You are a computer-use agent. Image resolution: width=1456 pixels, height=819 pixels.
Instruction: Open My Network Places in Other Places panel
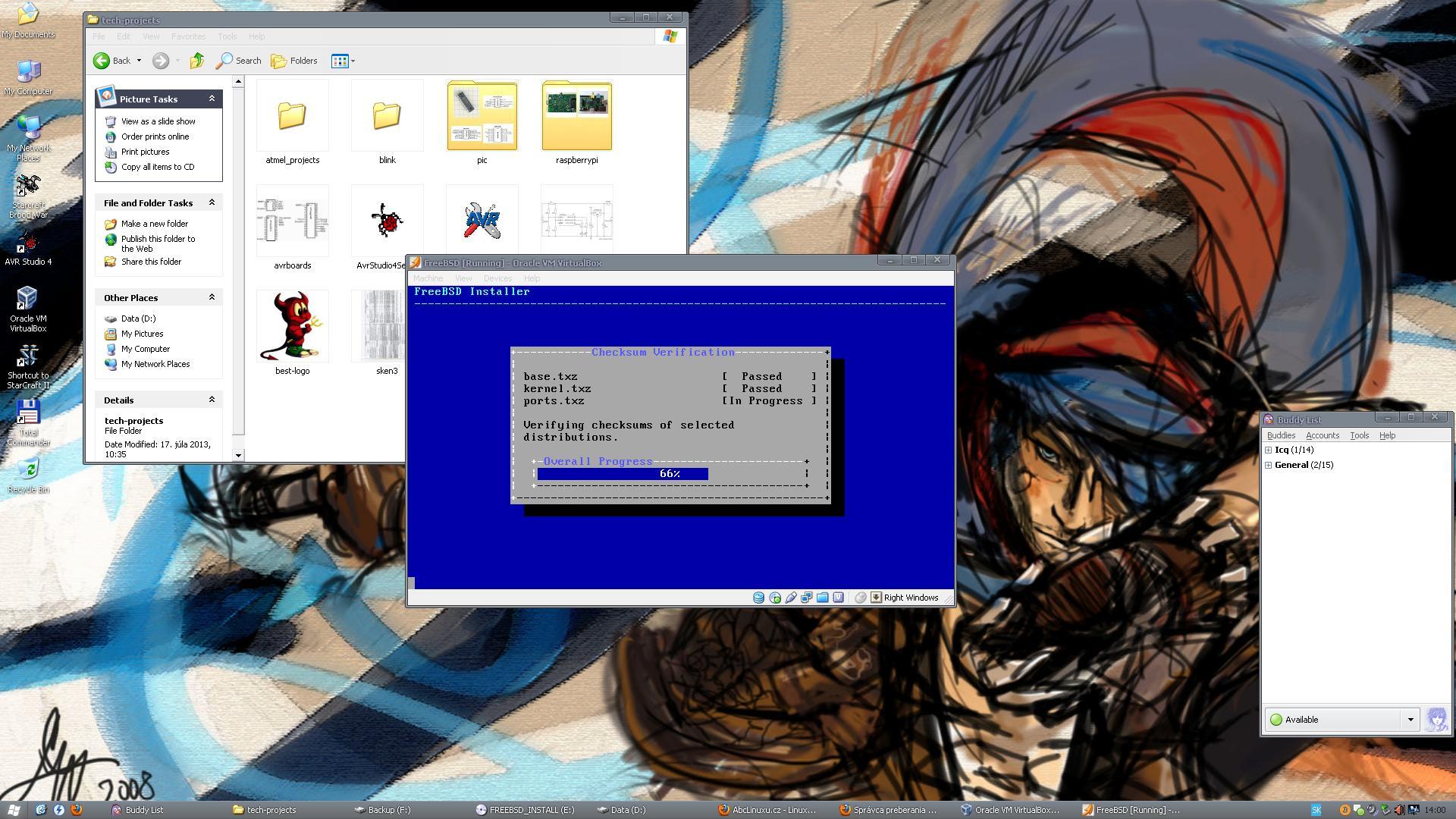pos(155,364)
